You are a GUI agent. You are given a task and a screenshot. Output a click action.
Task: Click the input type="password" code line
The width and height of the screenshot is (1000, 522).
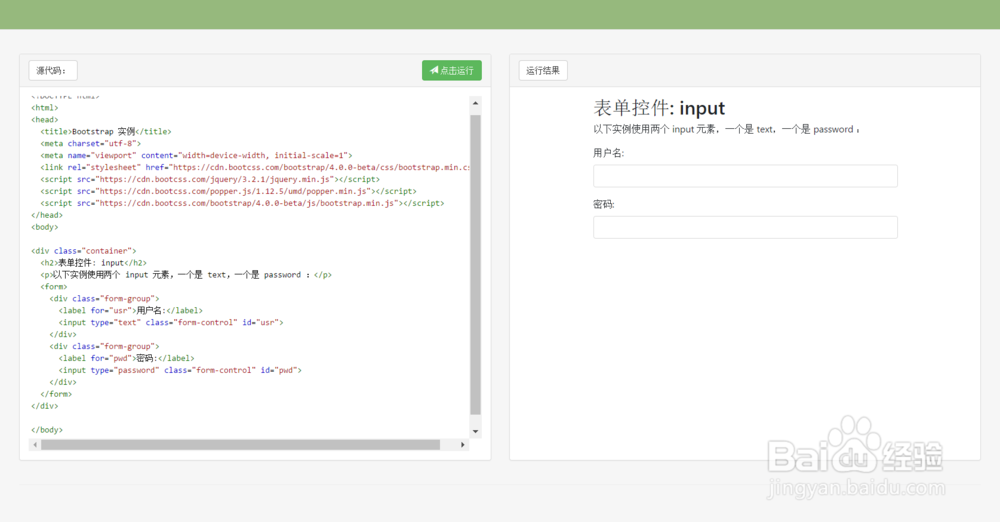(180, 370)
